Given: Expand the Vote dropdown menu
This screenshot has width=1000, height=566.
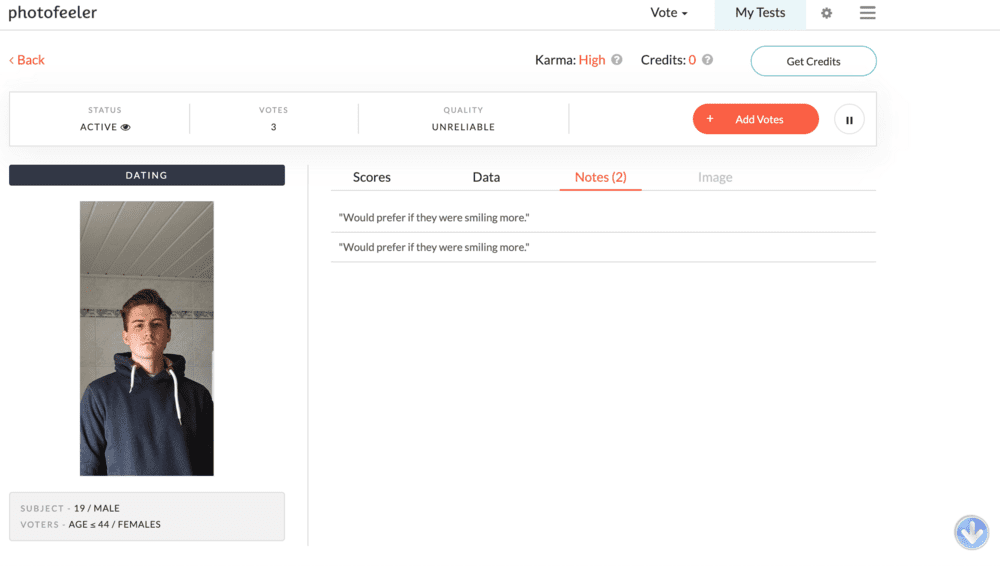Looking at the screenshot, I should pos(669,13).
